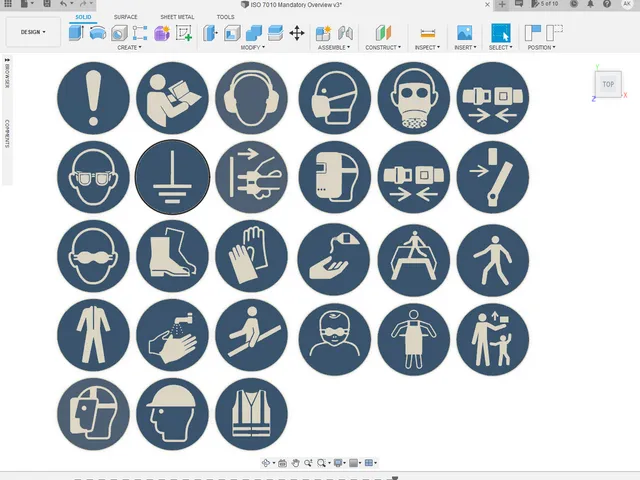Select the wash hands sign disc
640x480 pixels.
pyautogui.click(x=172, y=335)
